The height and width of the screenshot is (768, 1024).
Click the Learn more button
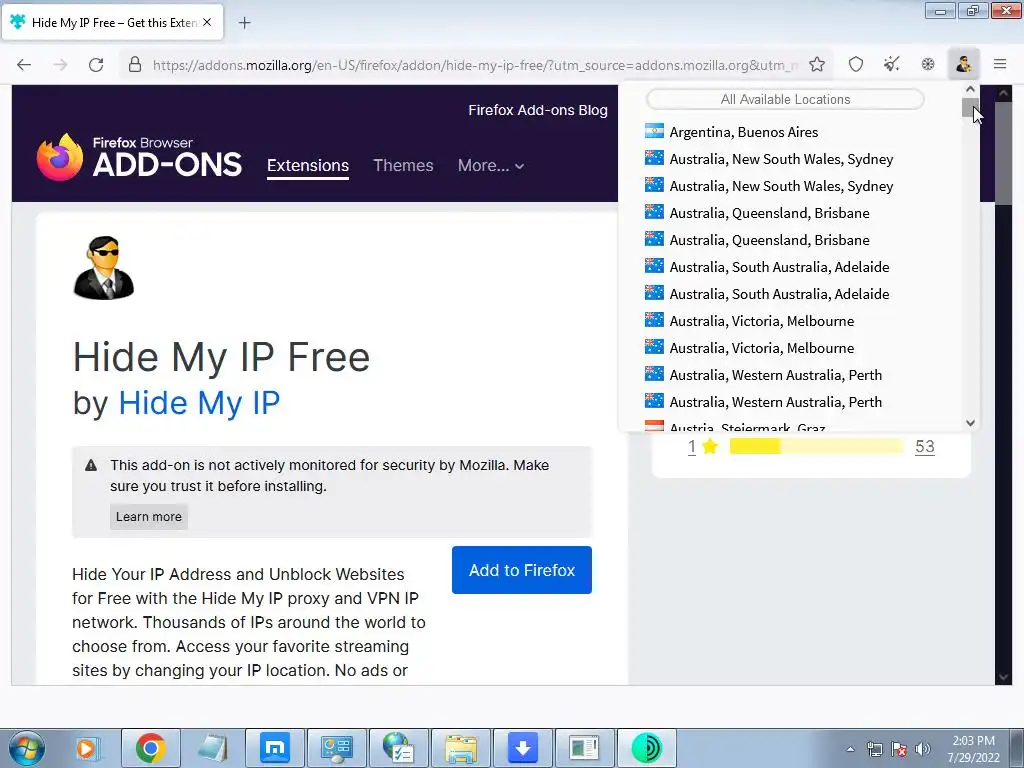(149, 517)
